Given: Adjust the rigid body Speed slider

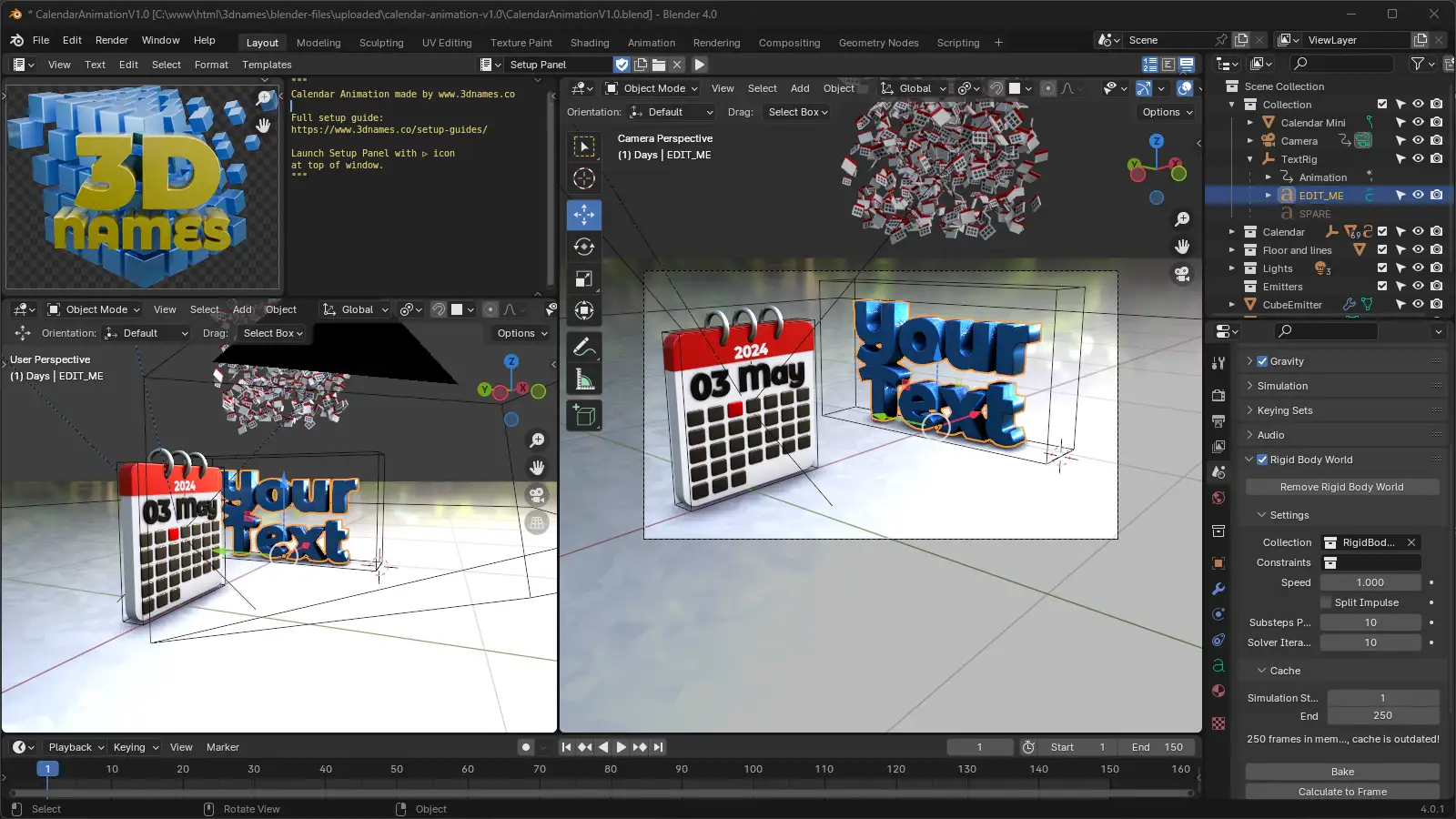Looking at the screenshot, I should [x=1370, y=582].
